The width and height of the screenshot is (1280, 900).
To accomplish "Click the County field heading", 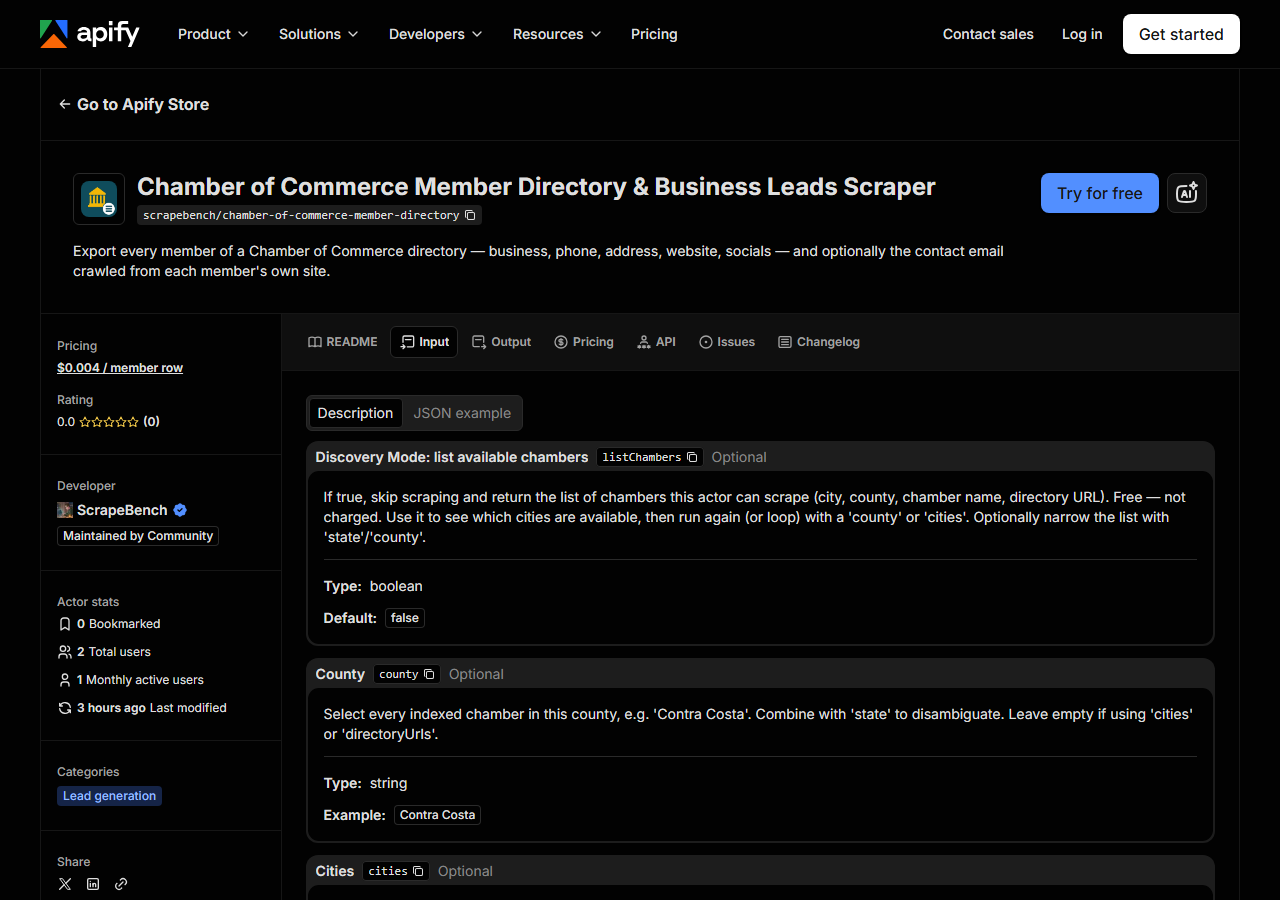I will click(340, 674).
